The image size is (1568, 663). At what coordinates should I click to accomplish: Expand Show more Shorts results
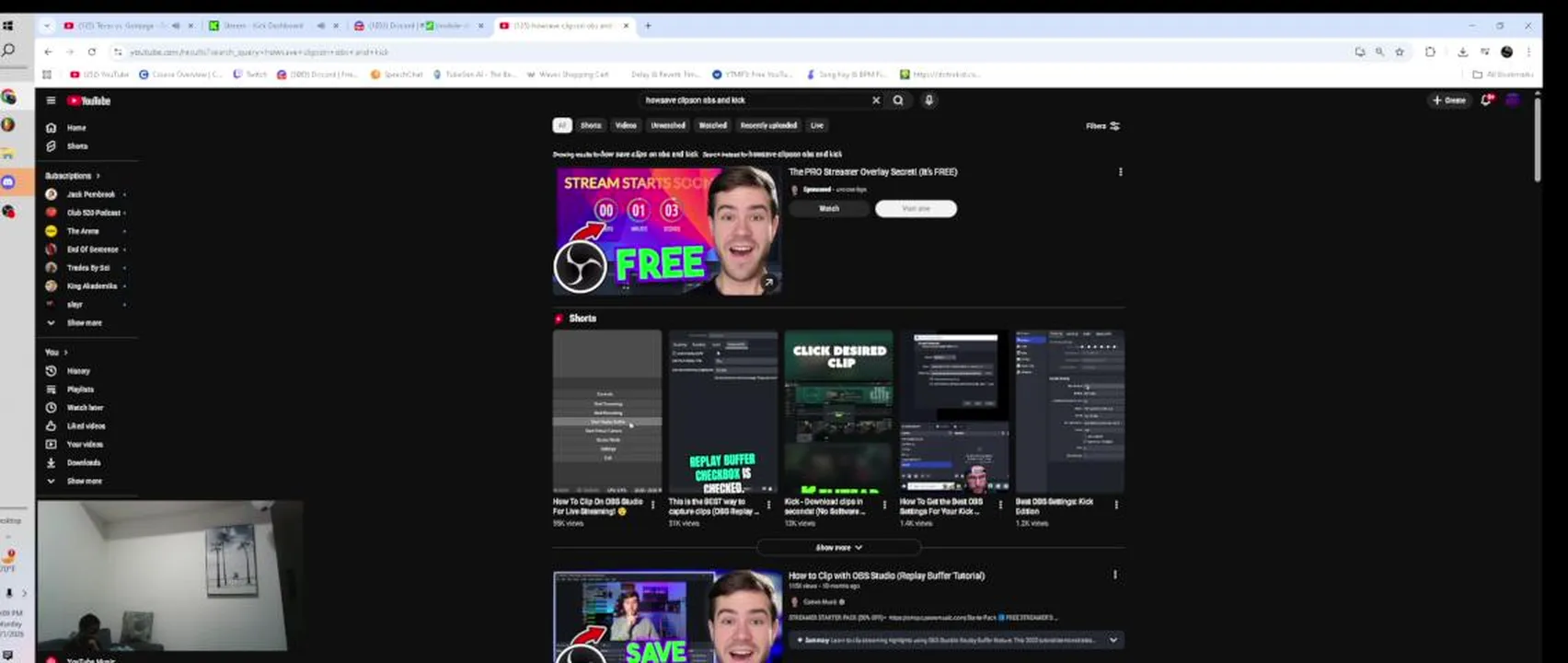click(838, 548)
